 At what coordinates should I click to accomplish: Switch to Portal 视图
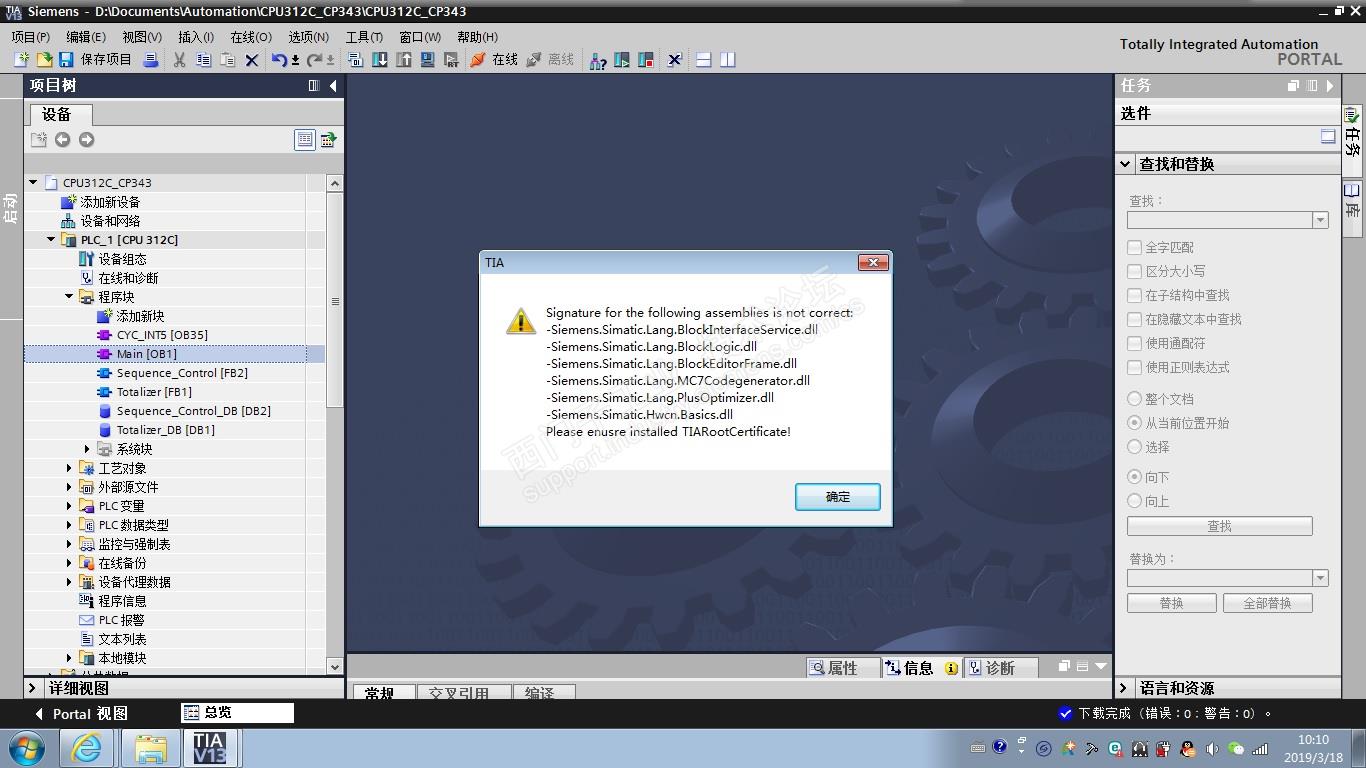(x=81, y=714)
